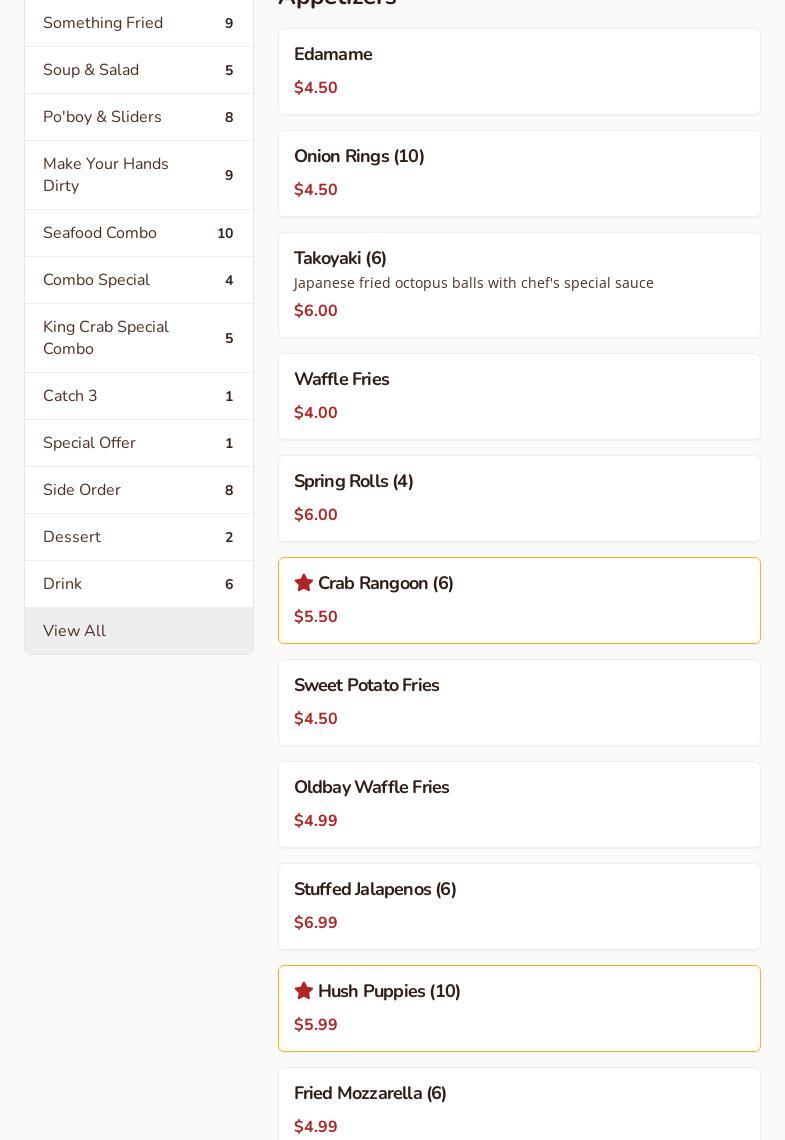Pick the Spring Rolls (4) item
785x1140 pixels.
pyautogui.click(x=518, y=498)
